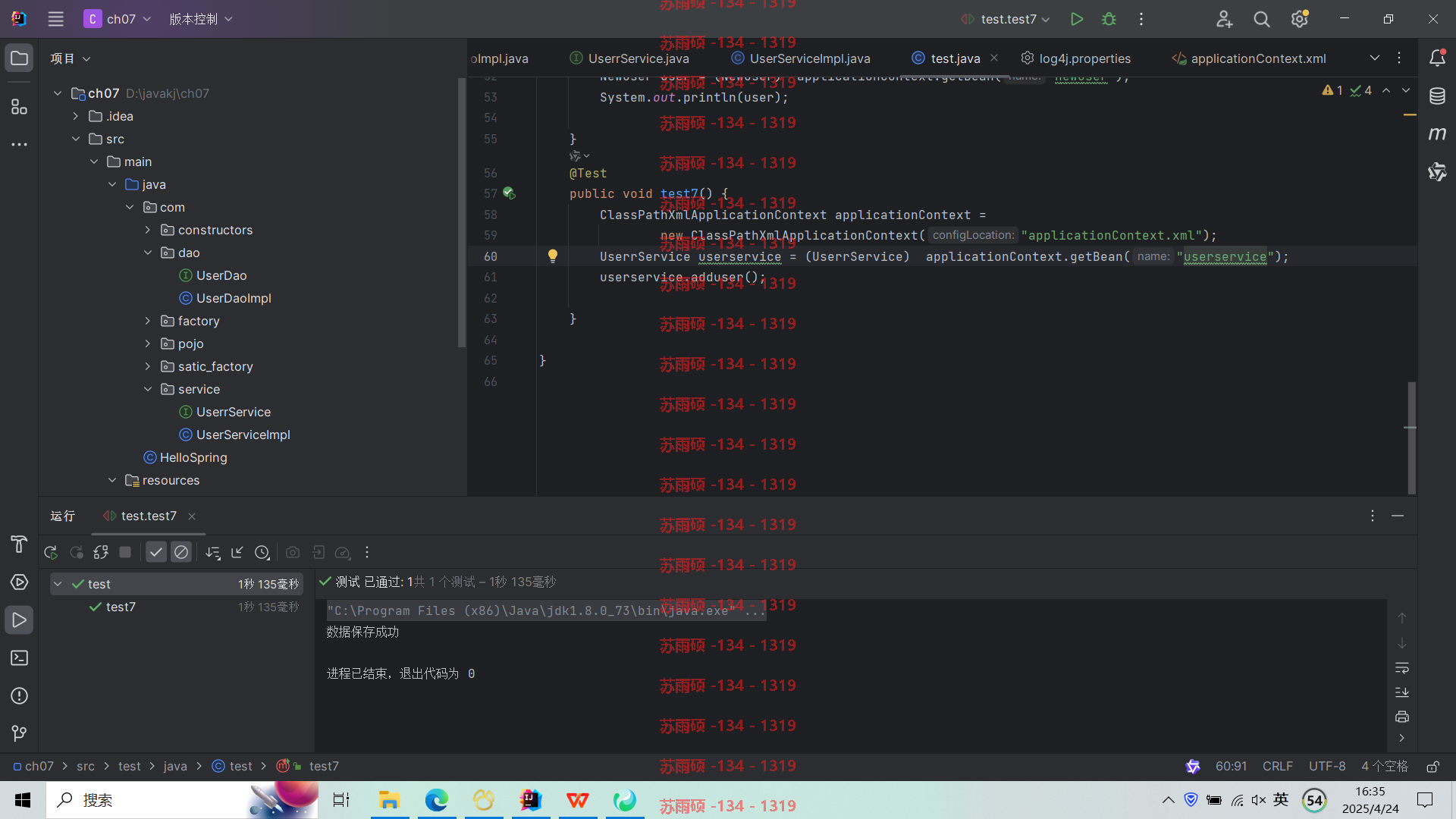The image size is (1456, 819).
Task: Open the Run tool window icon
Action: (x=20, y=620)
